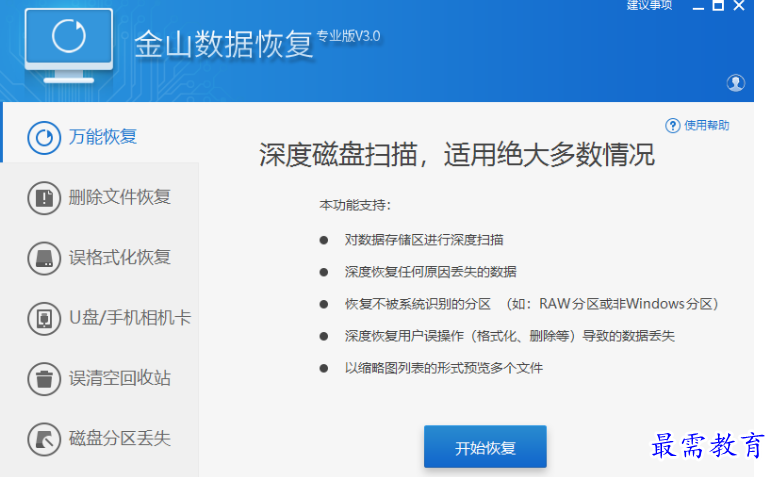Minimize the 金山数据恢复 window
The width and height of the screenshot is (773, 477).
(x=698, y=6)
